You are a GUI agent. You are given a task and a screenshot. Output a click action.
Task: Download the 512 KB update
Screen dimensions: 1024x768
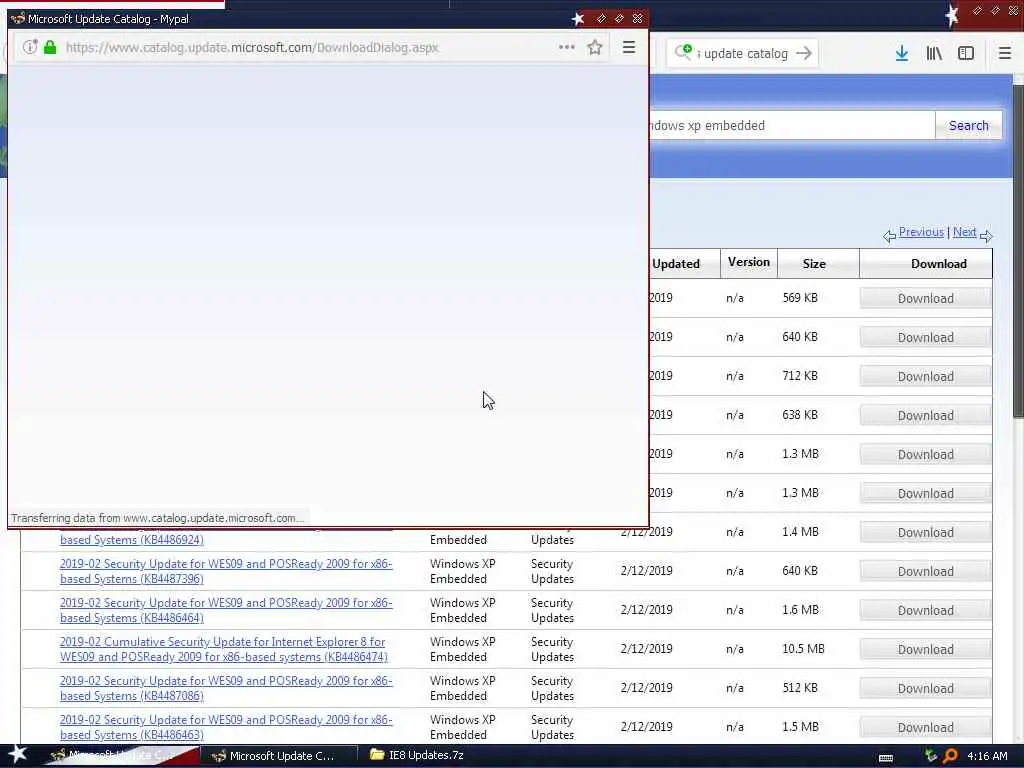tap(925, 688)
